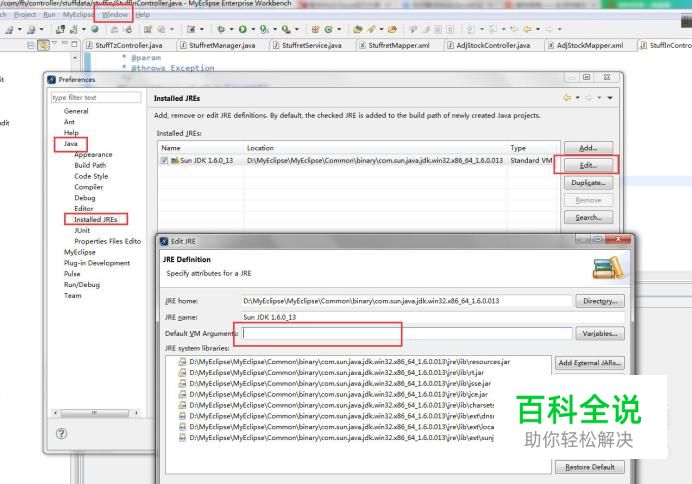Click the Edit... JRE button

point(588,165)
